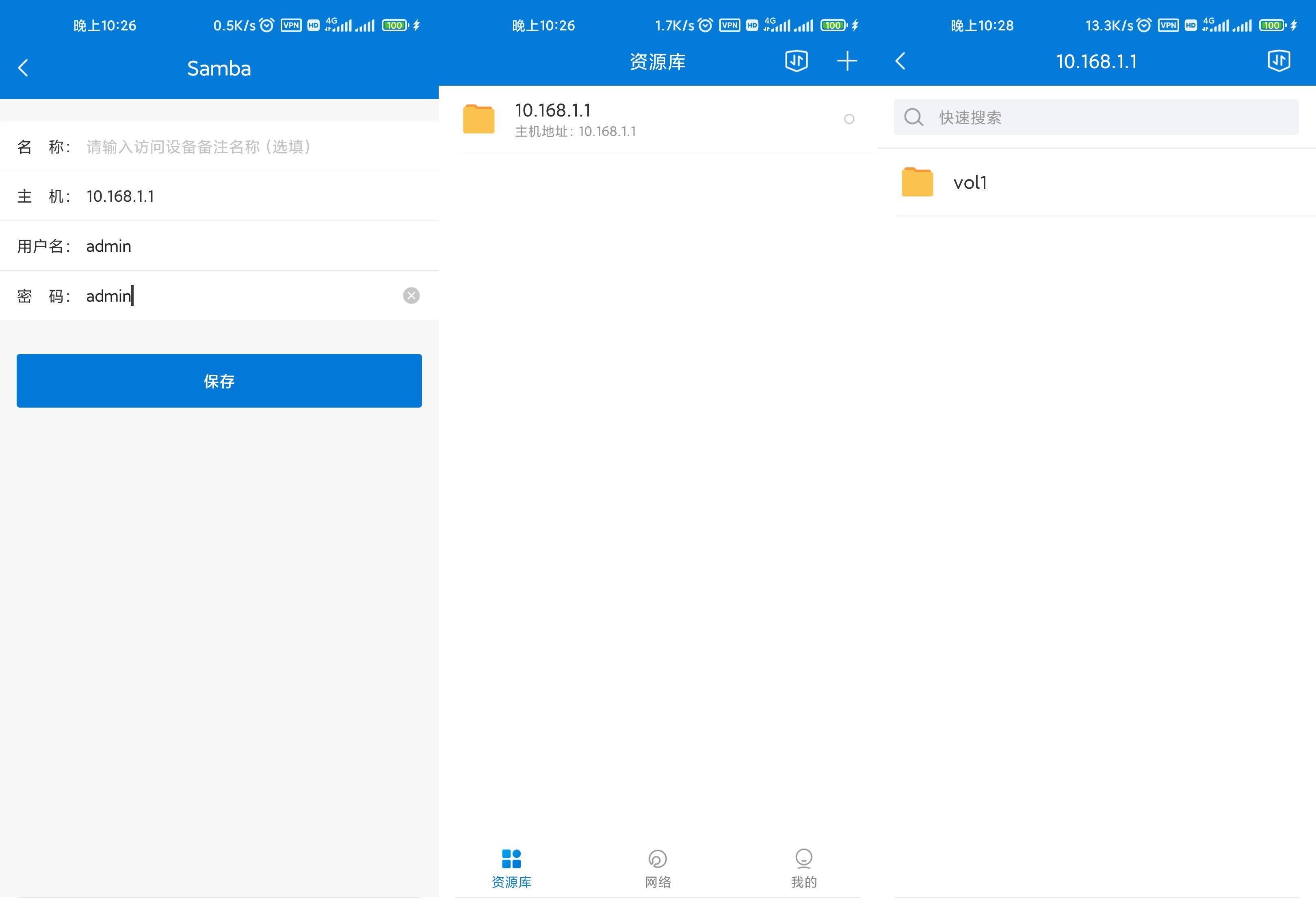Clear the password field with the X icon
This screenshot has width=1316, height=911.
(x=411, y=296)
